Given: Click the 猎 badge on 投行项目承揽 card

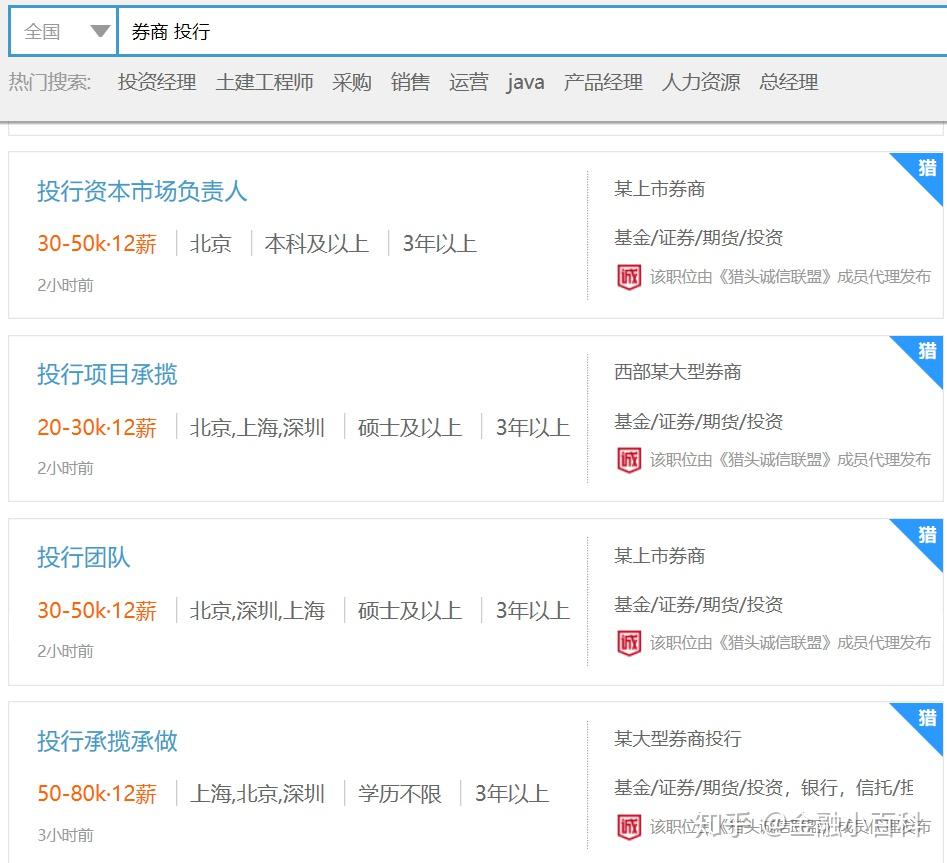Looking at the screenshot, I should 926,351.
